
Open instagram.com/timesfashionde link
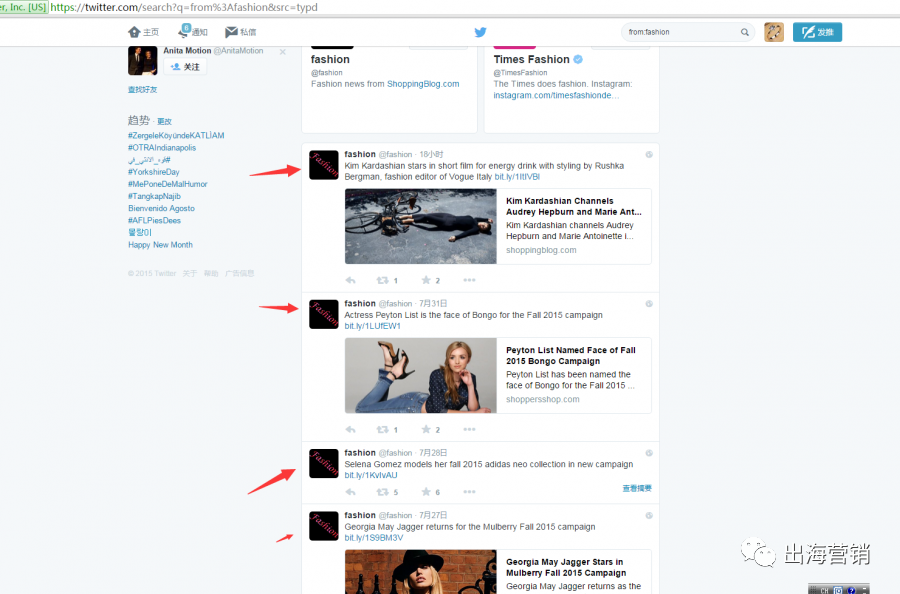pos(556,95)
